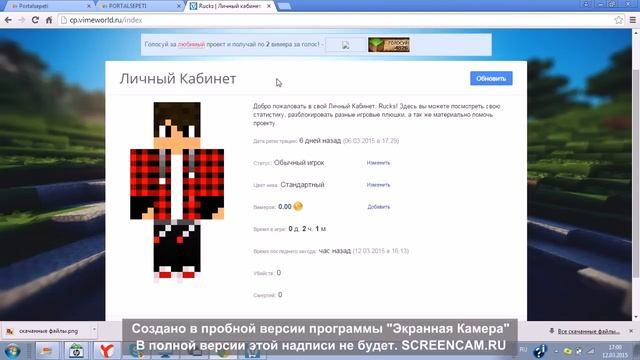This screenshot has width=640, height=360.
Task: Expand the download item dropdown arrow
Action: pyautogui.click(x=94, y=330)
